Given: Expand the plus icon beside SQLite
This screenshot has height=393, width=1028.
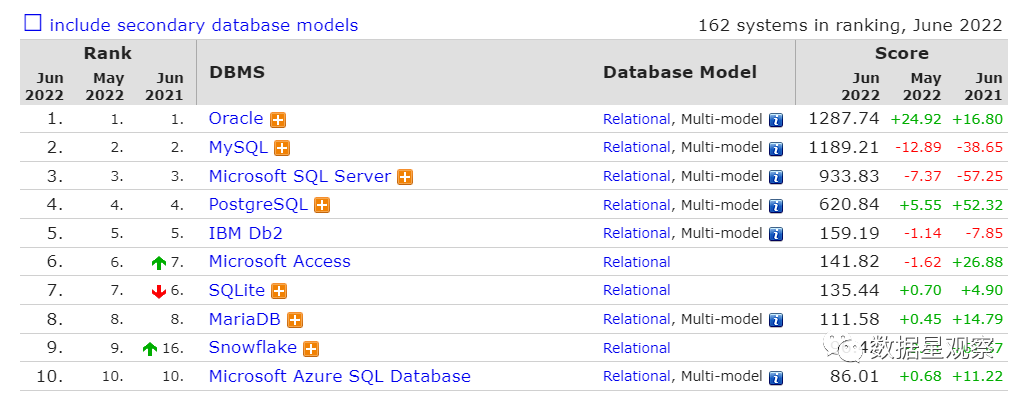Looking at the screenshot, I should 279,291.
